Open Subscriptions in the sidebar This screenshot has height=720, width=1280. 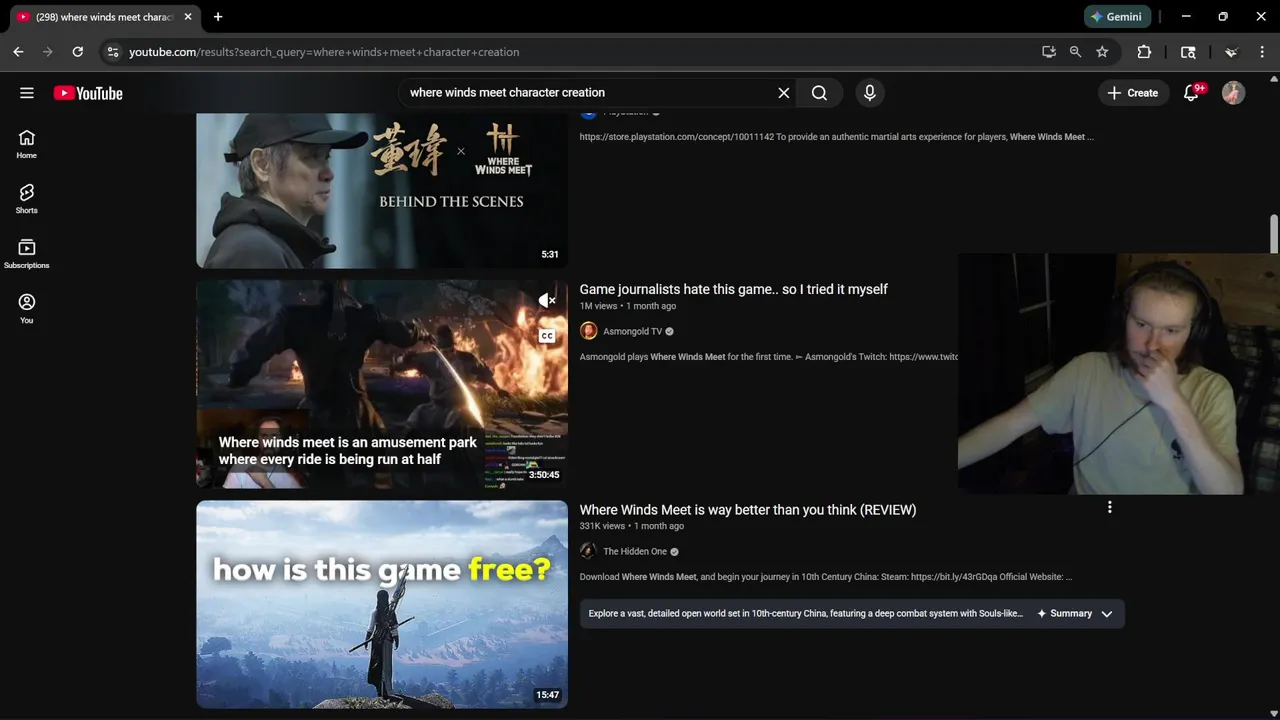coord(27,254)
